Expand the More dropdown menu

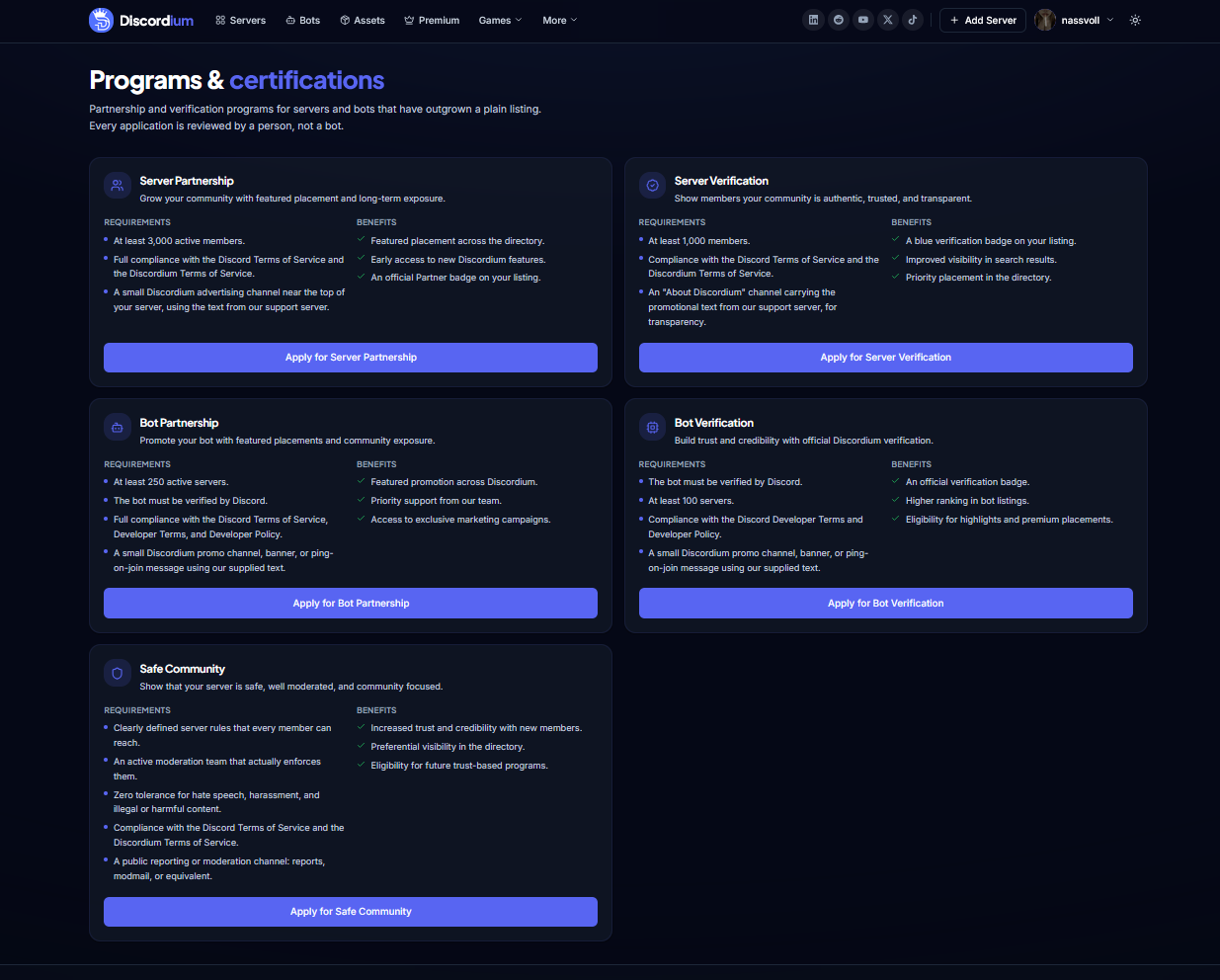pyautogui.click(x=559, y=20)
